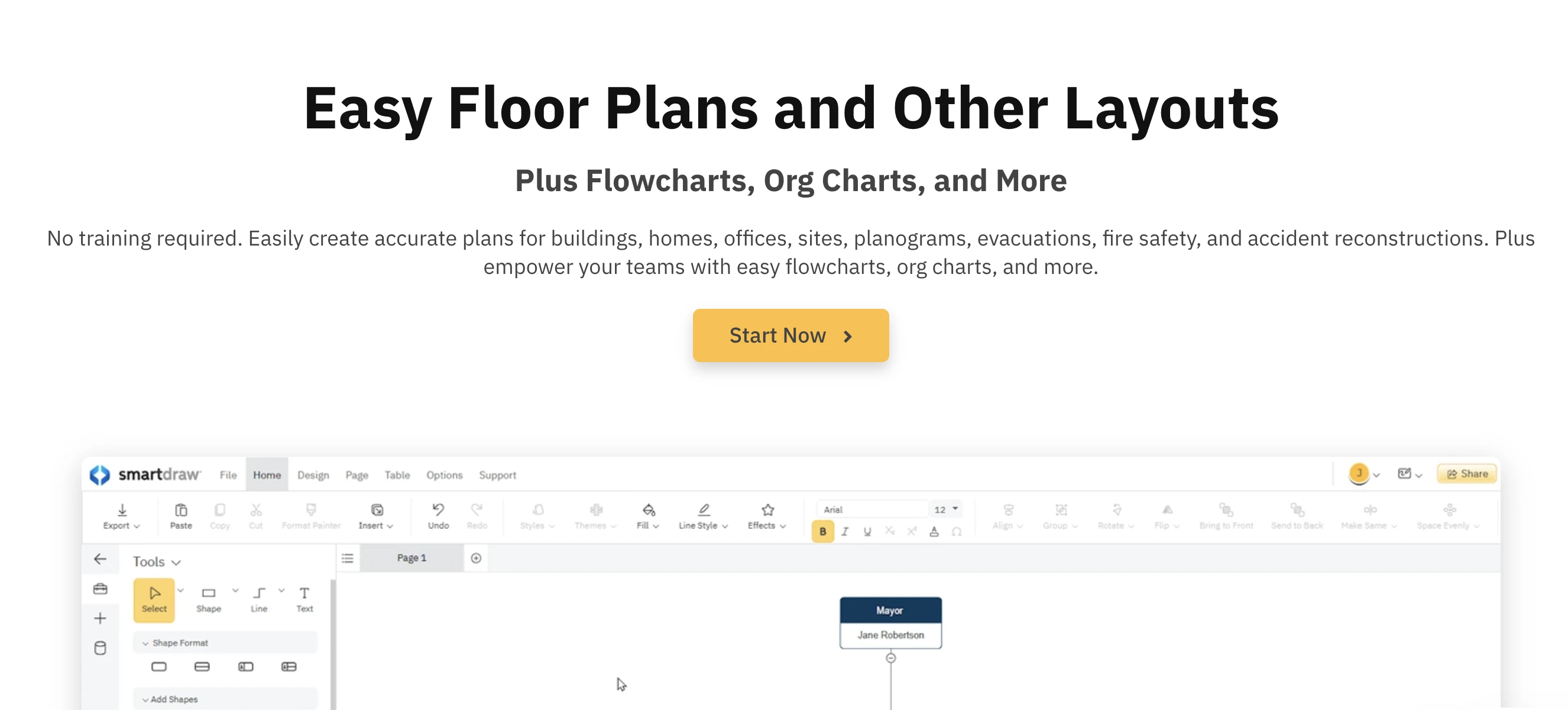The width and height of the screenshot is (1568, 710).
Task: Open the Table menu
Action: tap(397, 475)
